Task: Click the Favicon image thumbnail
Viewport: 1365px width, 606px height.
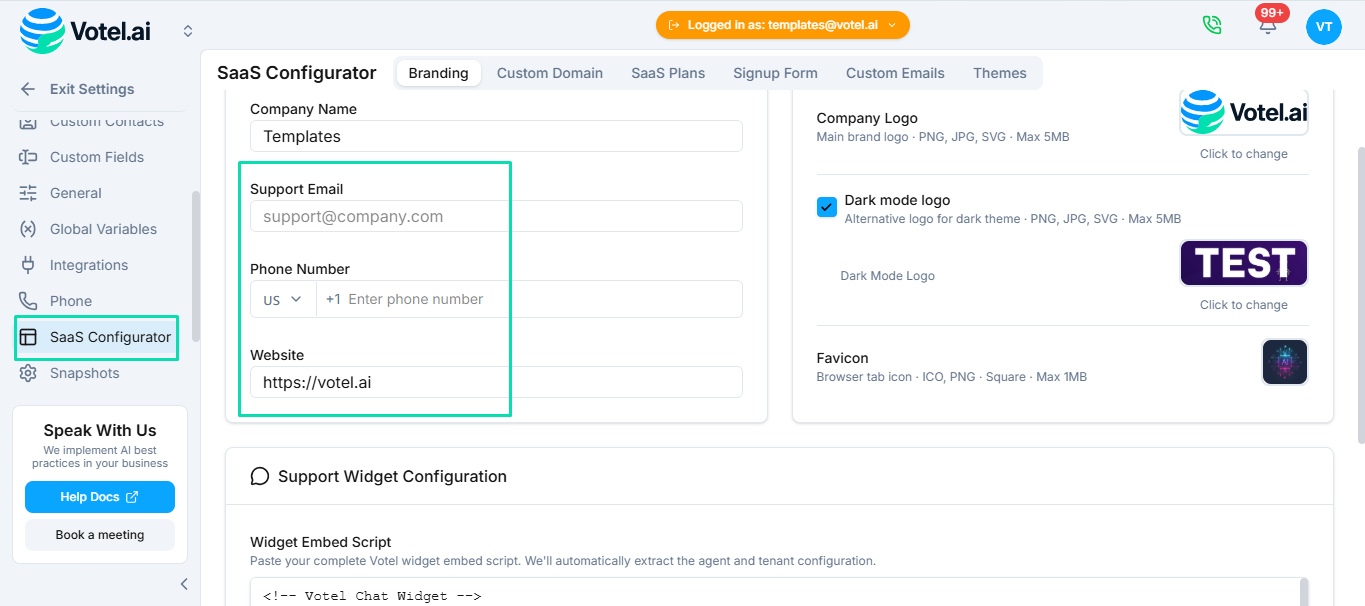Action: tap(1284, 362)
